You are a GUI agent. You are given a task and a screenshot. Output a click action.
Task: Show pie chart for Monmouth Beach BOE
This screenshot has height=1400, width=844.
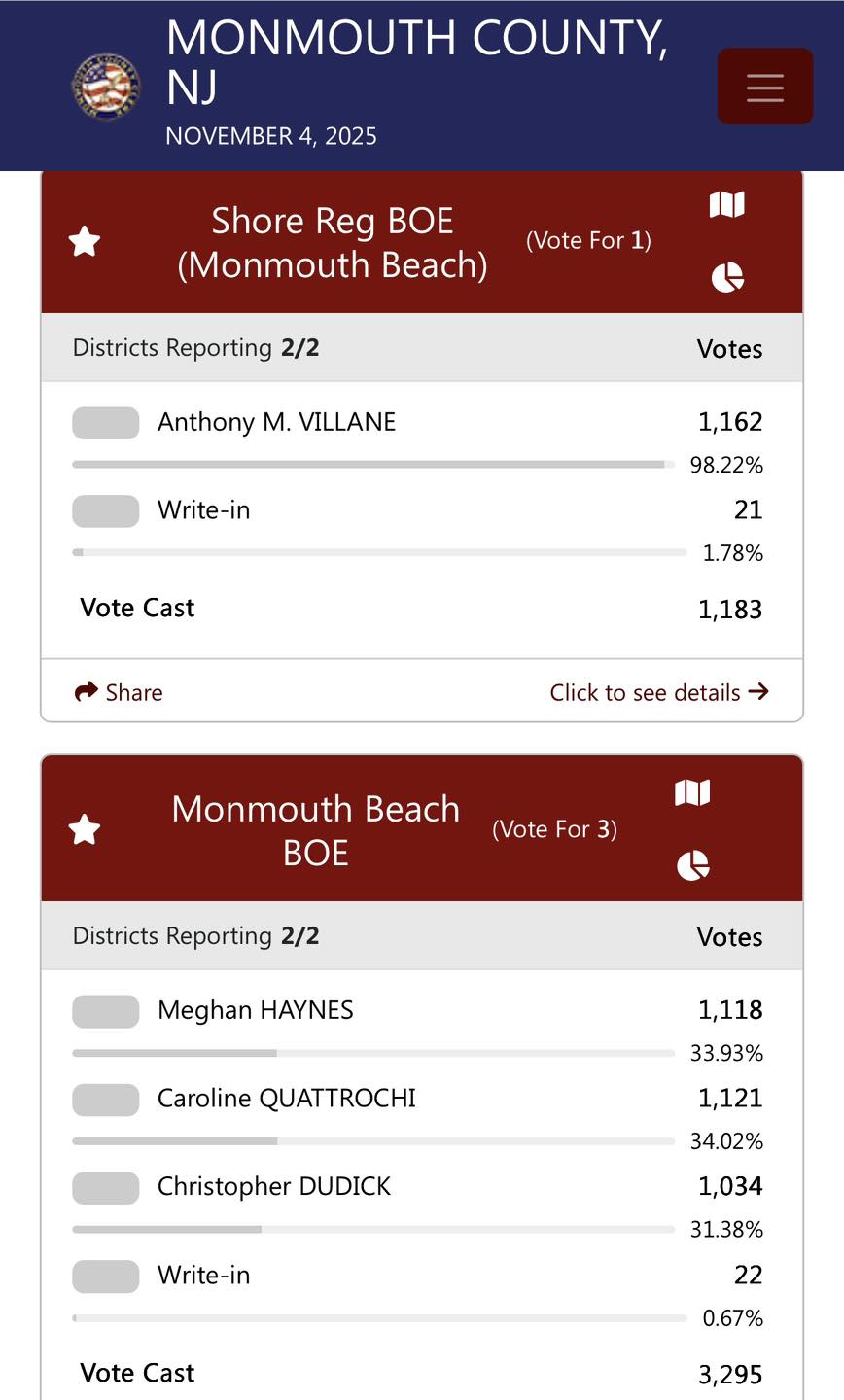(693, 865)
